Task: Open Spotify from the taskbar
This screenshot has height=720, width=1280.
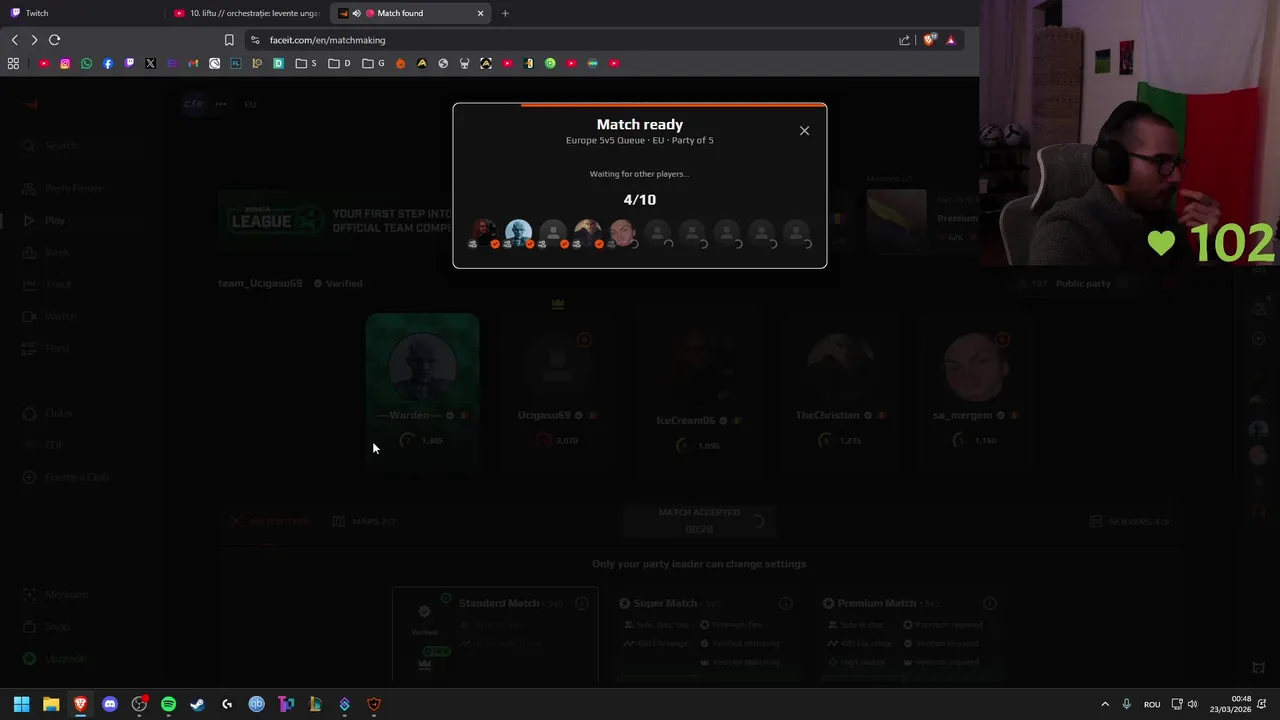Action: [x=168, y=704]
